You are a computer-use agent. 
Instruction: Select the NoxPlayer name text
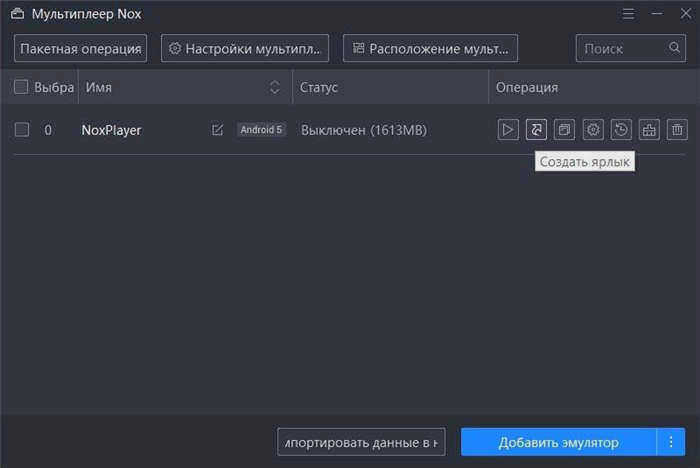[111, 130]
